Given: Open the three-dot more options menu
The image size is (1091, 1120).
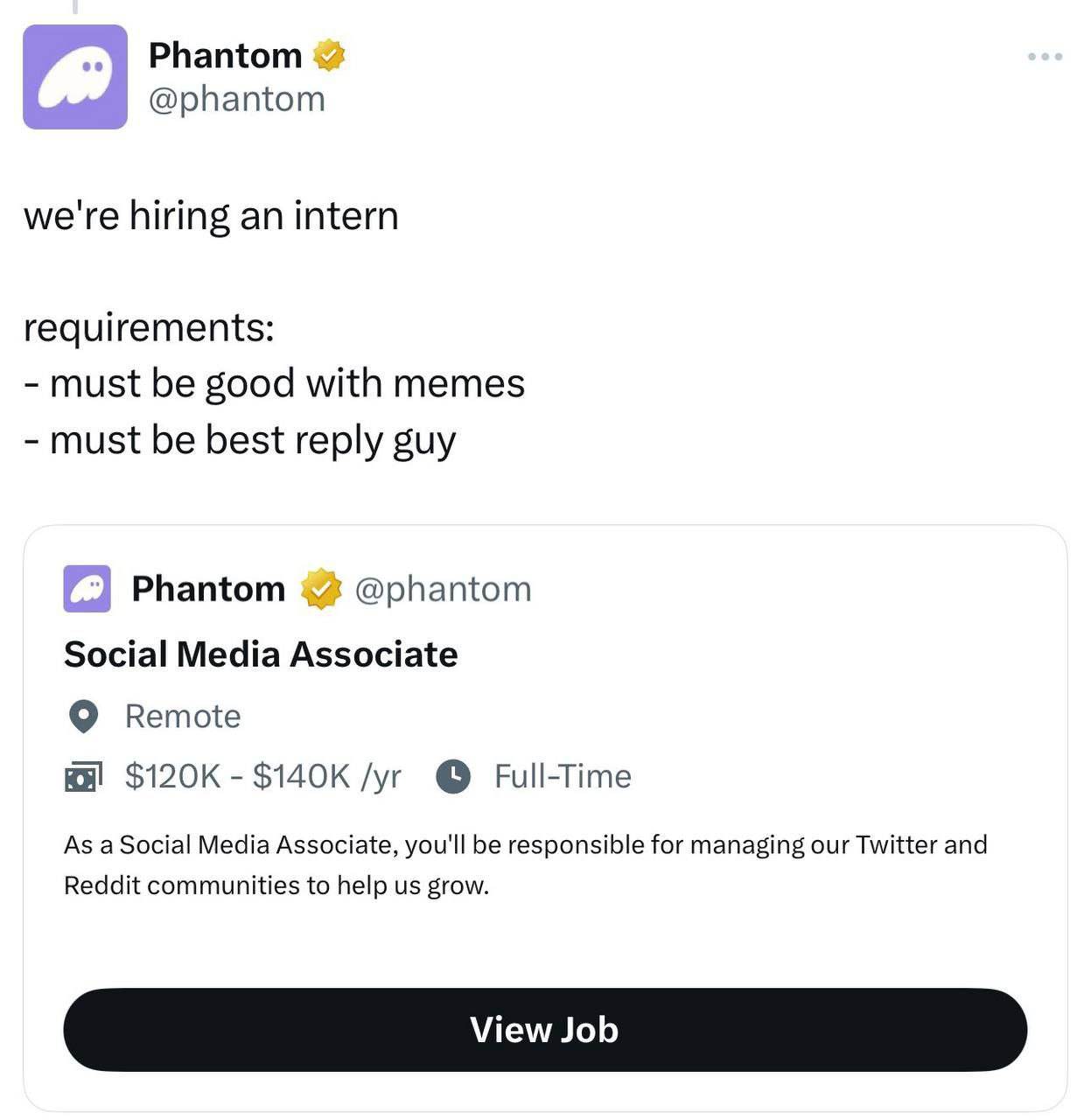Looking at the screenshot, I should 1045,57.
